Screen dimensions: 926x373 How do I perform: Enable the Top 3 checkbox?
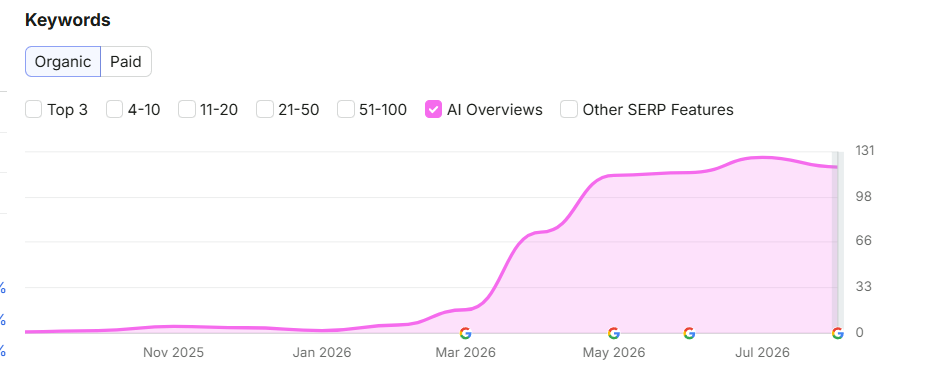(x=34, y=110)
